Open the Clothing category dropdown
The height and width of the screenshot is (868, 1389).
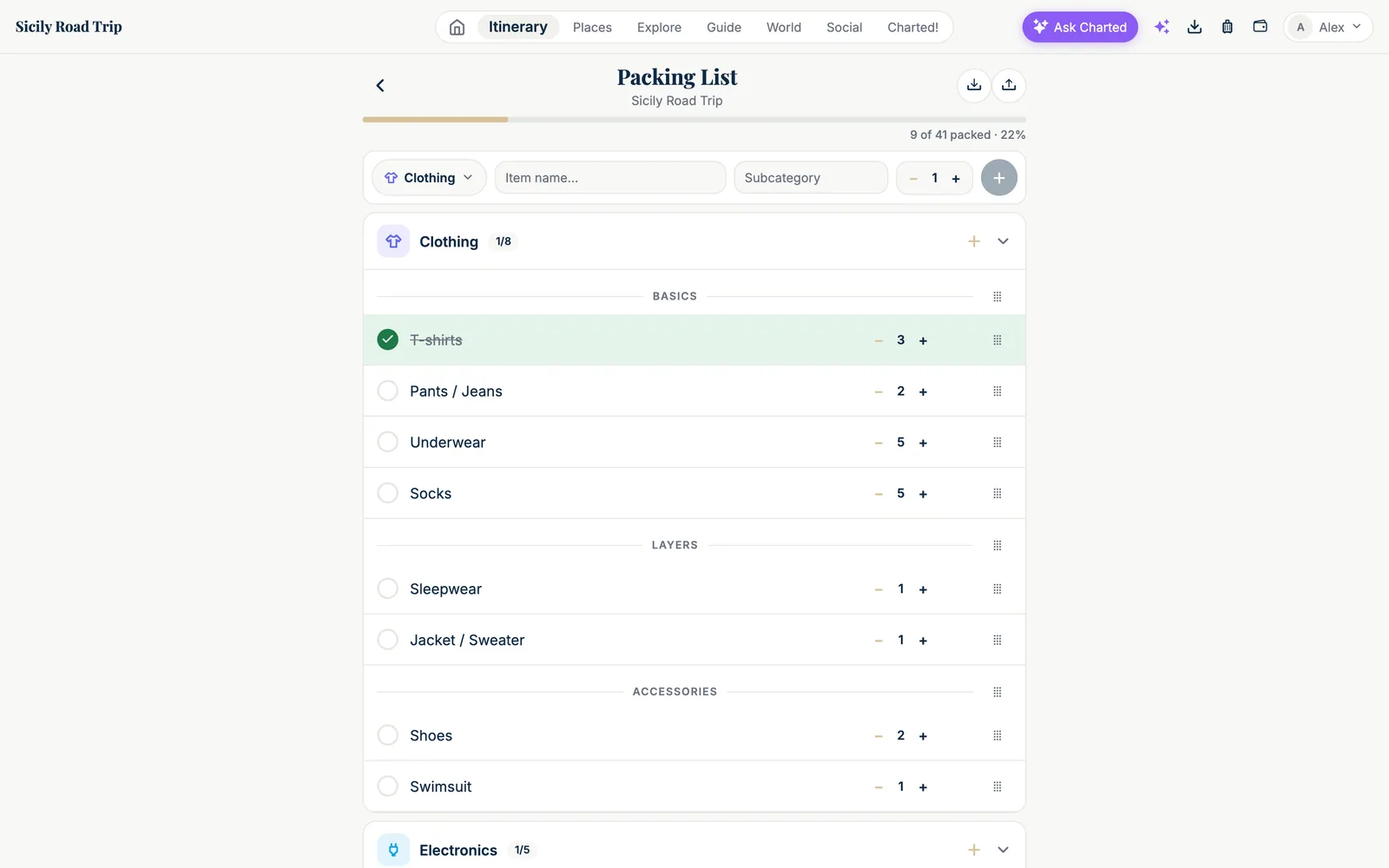click(429, 178)
